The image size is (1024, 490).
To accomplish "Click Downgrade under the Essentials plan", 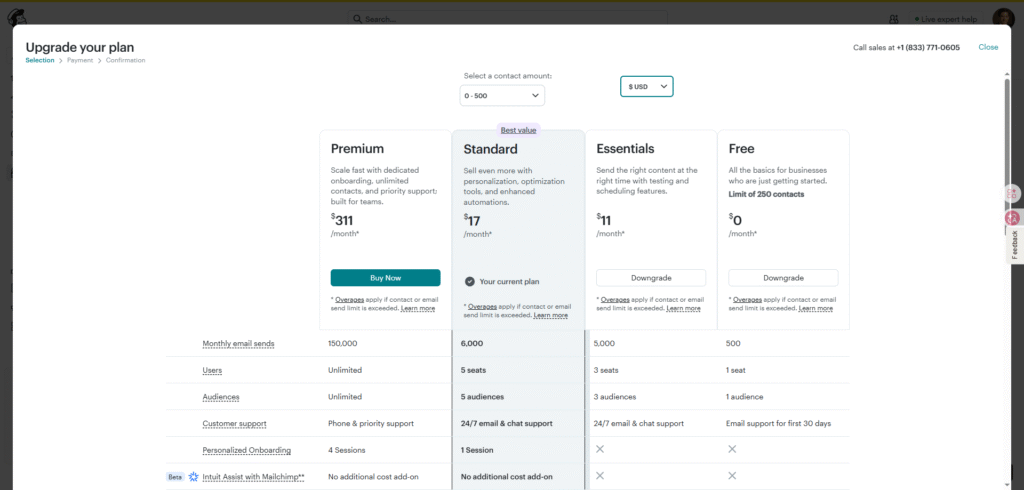I will click(x=650, y=278).
